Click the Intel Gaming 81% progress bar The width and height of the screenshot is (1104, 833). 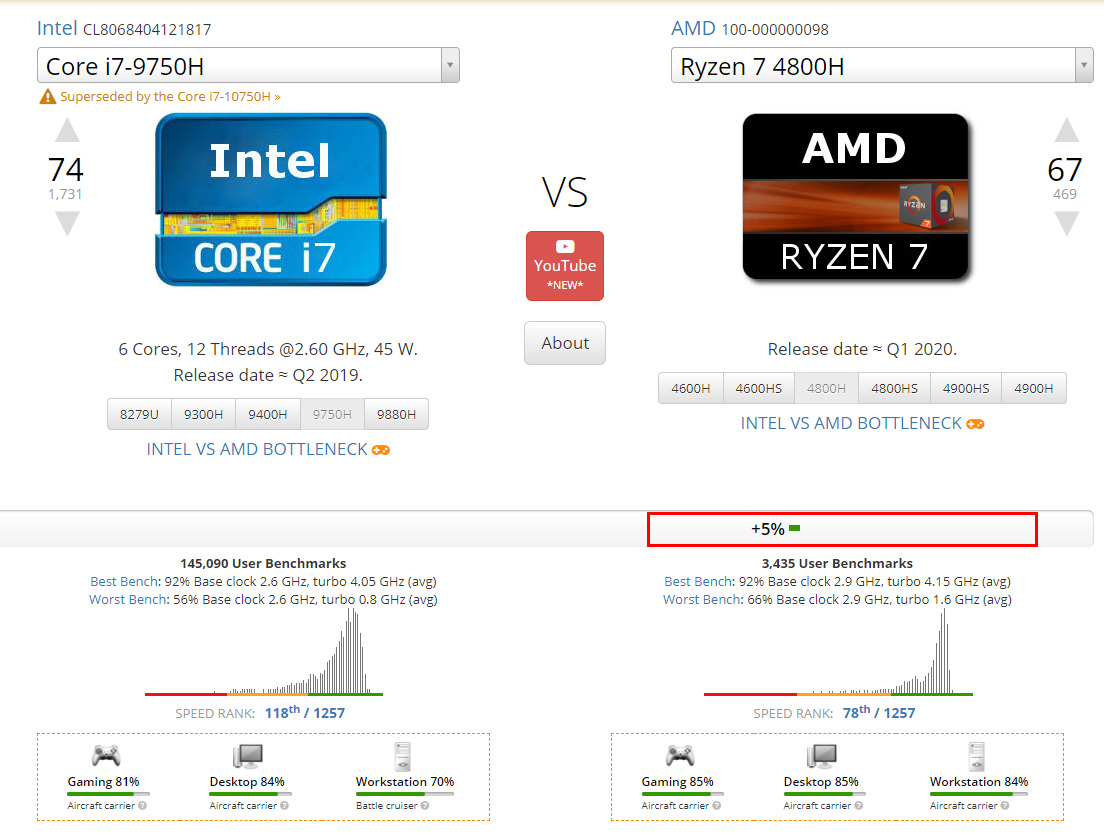coord(108,794)
